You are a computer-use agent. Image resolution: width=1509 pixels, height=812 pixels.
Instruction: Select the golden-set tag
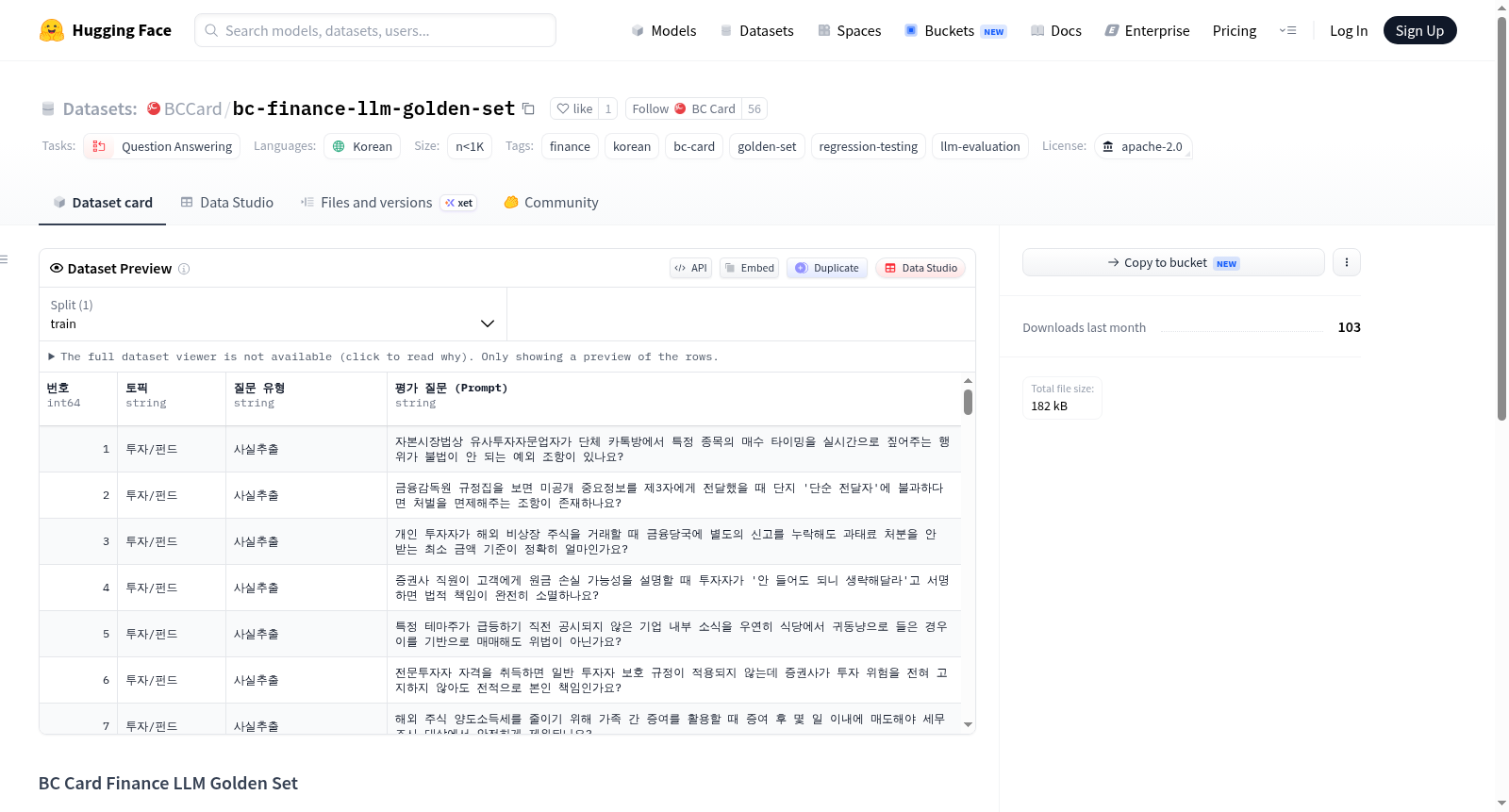click(x=767, y=146)
